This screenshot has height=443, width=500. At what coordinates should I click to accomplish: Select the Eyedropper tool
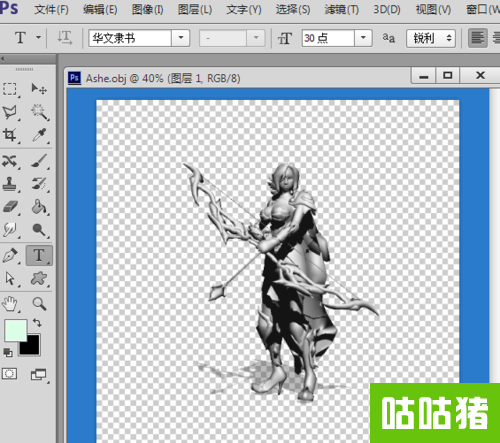(x=39, y=135)
